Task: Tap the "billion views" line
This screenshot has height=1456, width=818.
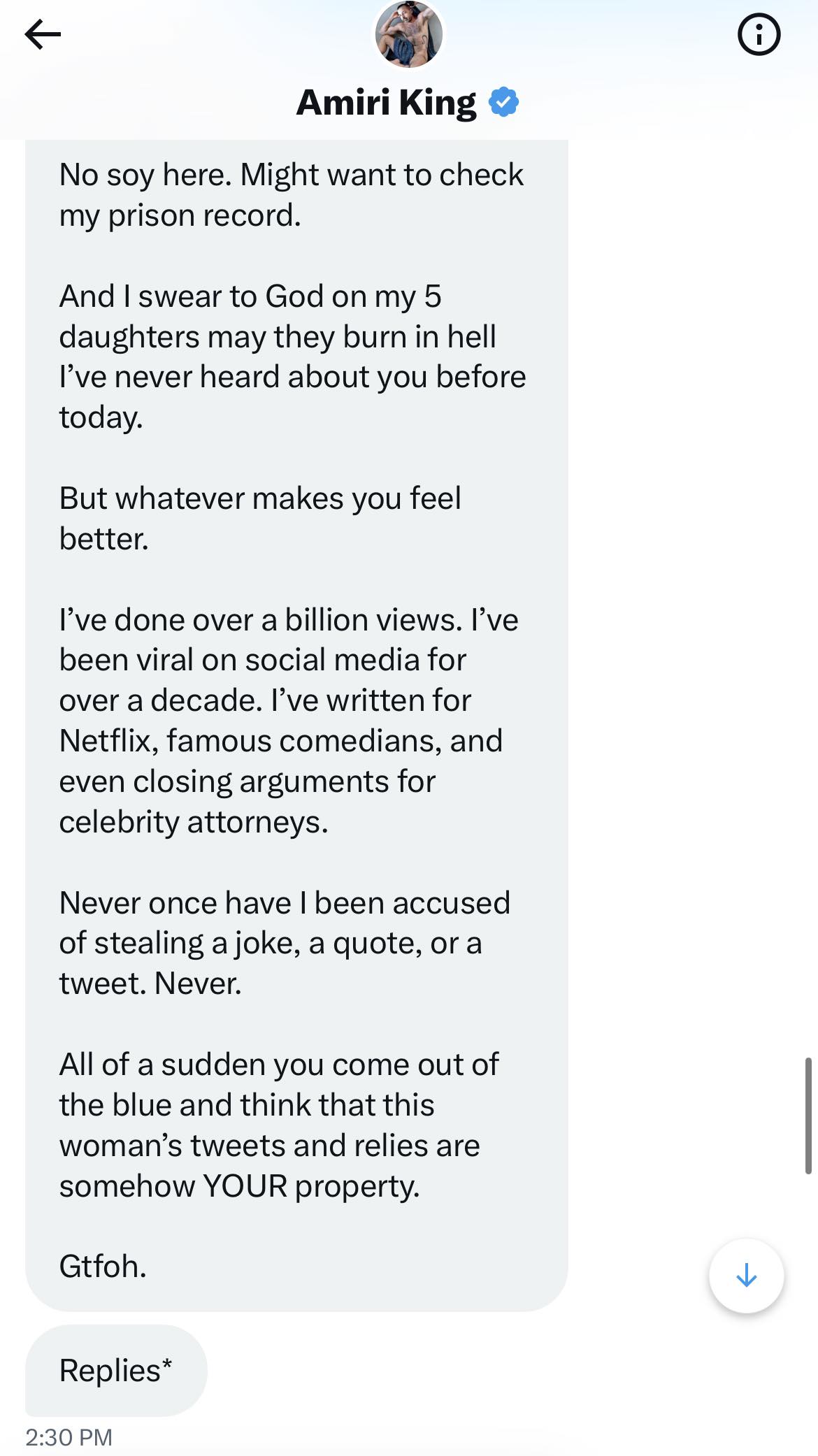Action: pyautogui.click(x=288, y=620)
